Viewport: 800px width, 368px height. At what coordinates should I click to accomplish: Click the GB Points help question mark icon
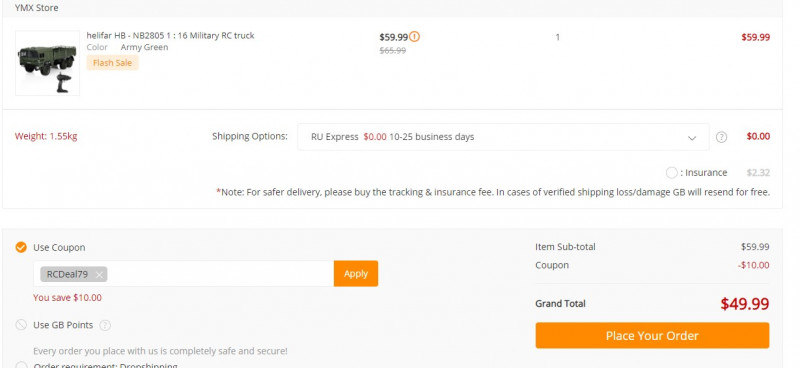(105, 325)
